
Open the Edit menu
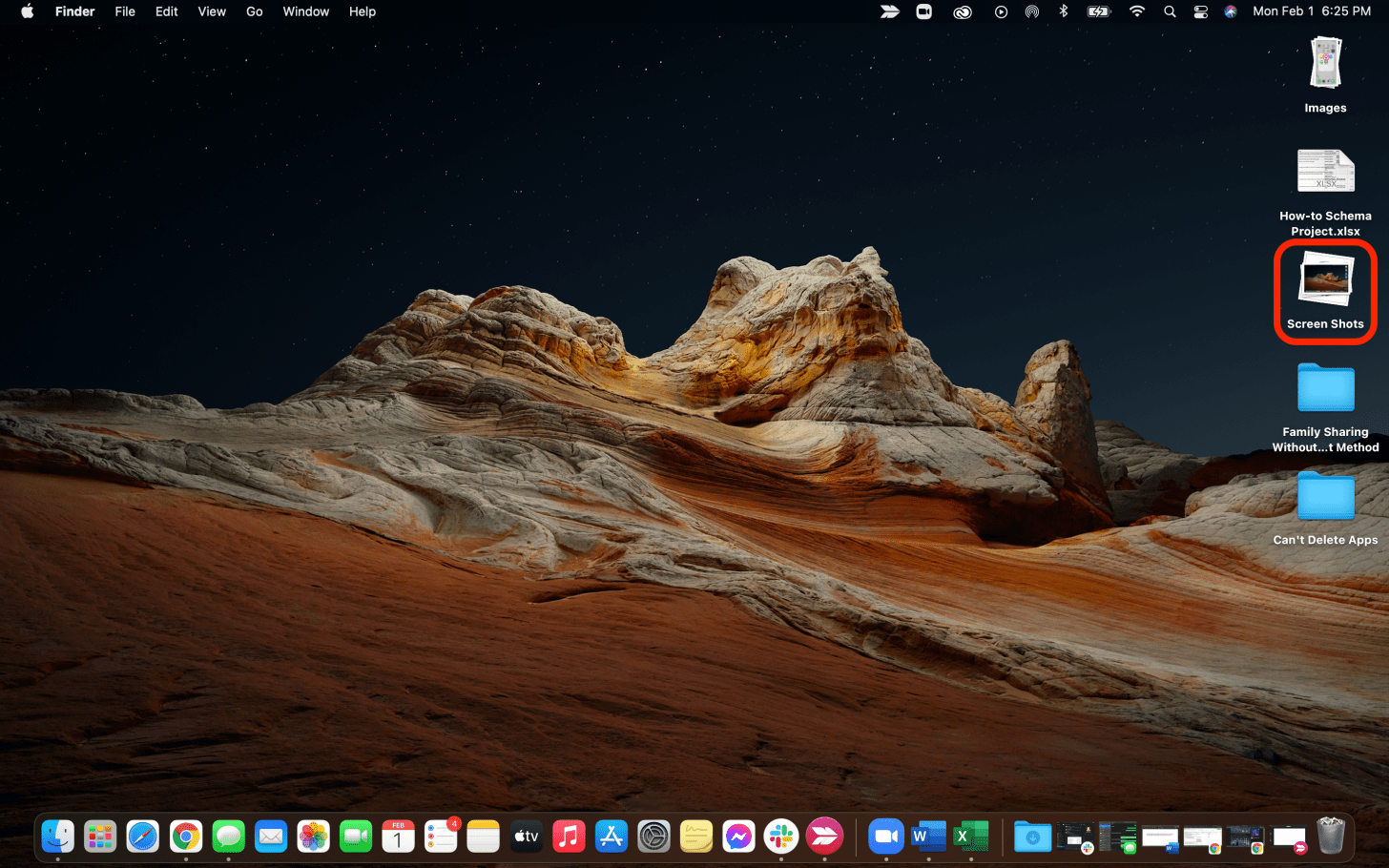[x=167, y=11]
